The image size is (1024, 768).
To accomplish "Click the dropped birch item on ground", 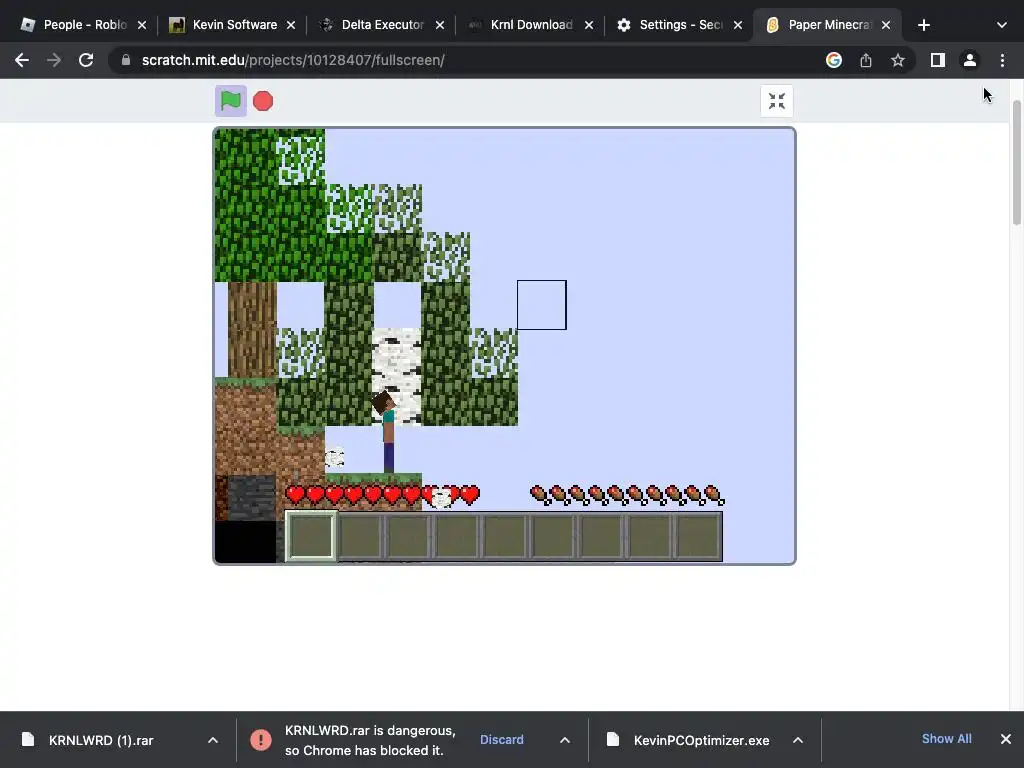I will coord(335,458).
